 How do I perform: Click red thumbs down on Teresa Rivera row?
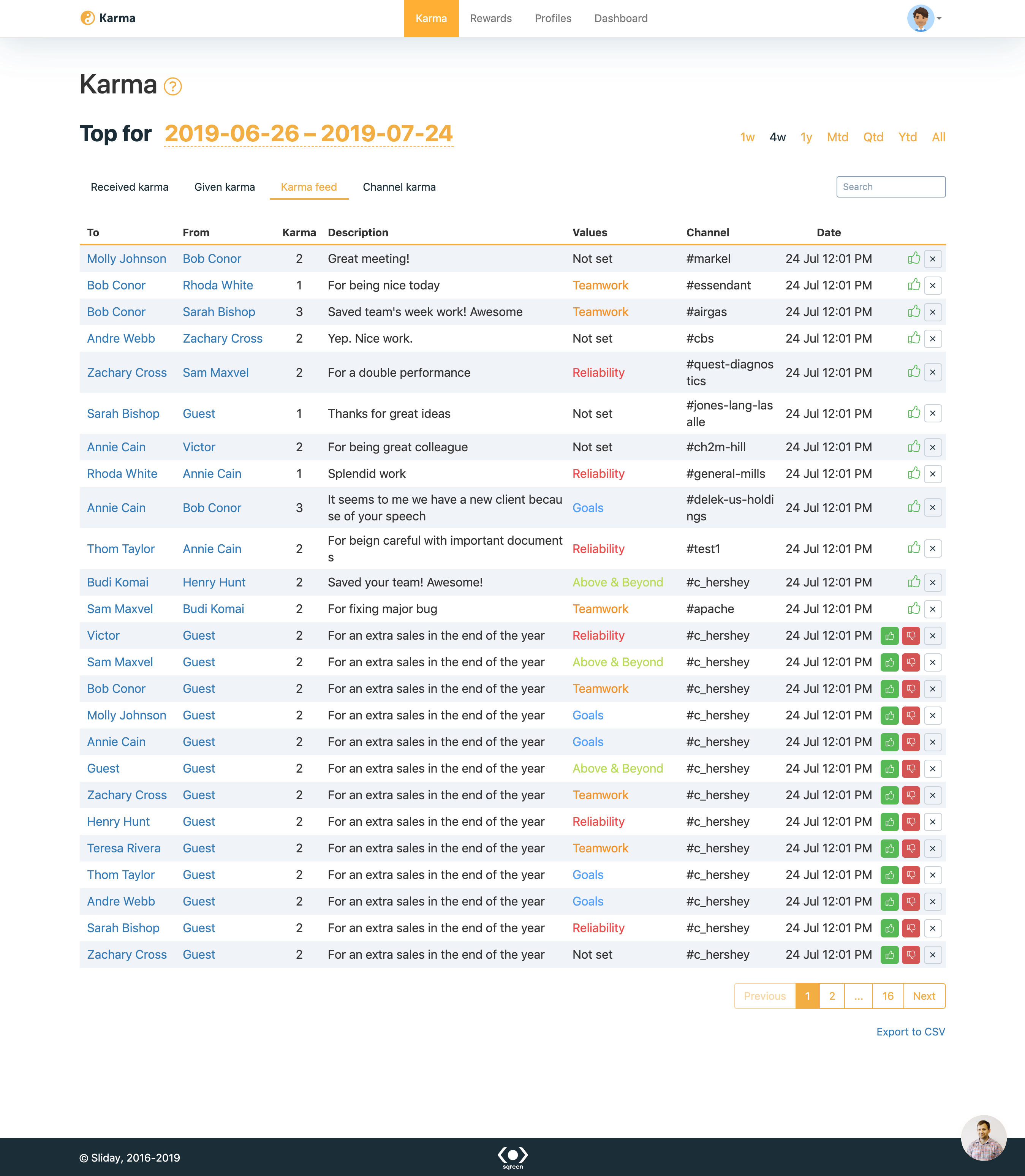coord(911,848)
